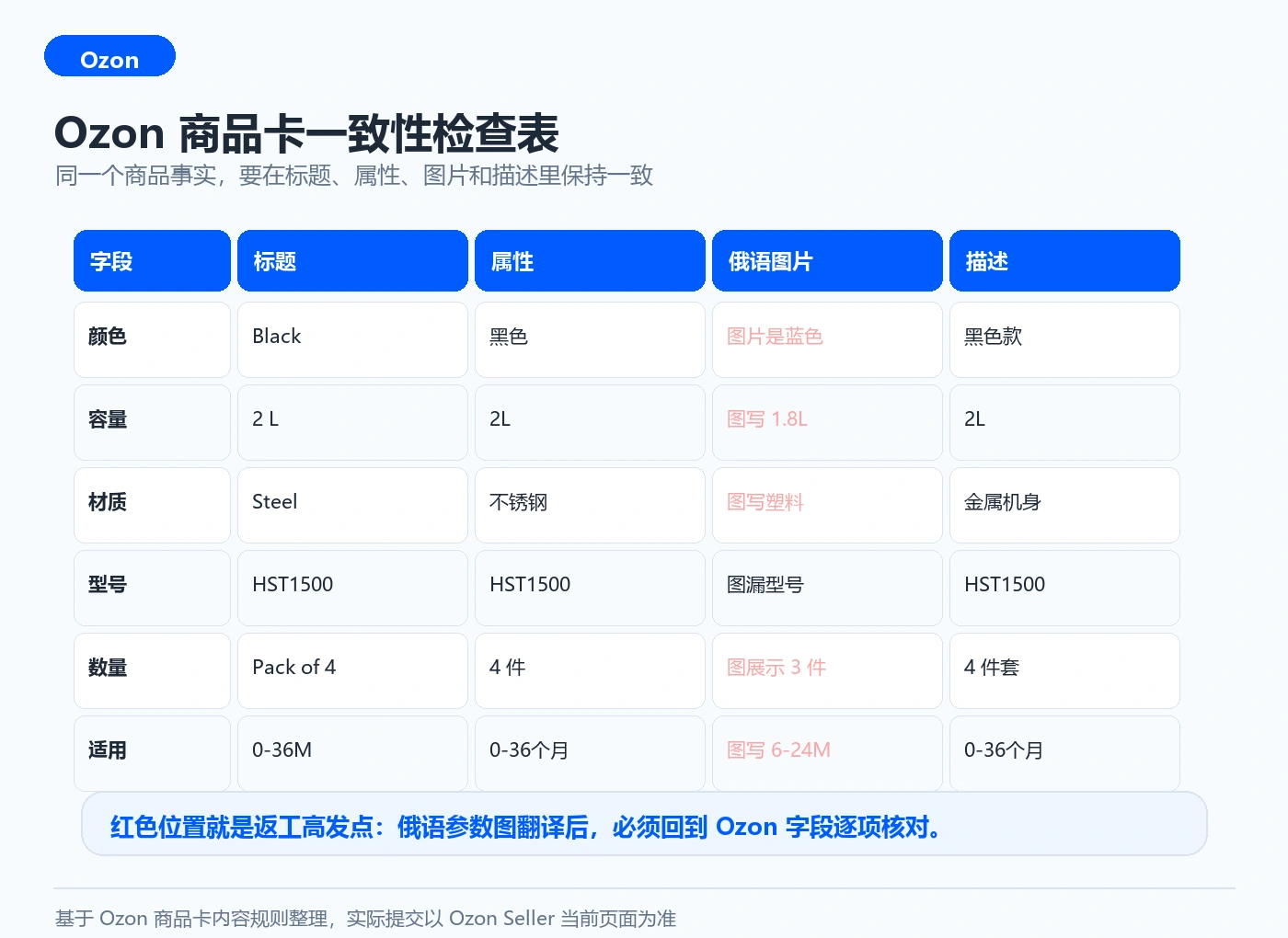Viewport: 1288px width, 938px height.
Task: Click the red '图写 6-24M' cell
Action: pos(827,753)
